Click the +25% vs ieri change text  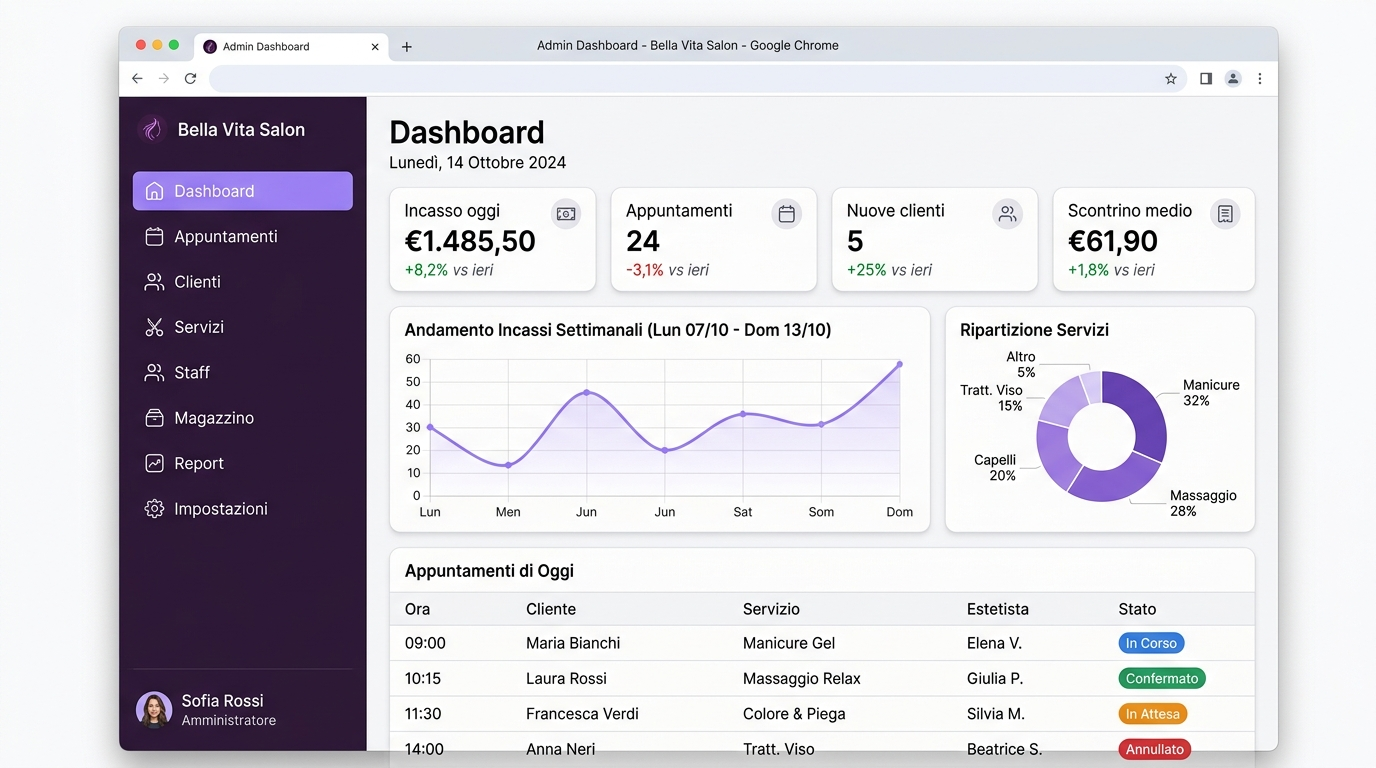[x=889, y=270]
